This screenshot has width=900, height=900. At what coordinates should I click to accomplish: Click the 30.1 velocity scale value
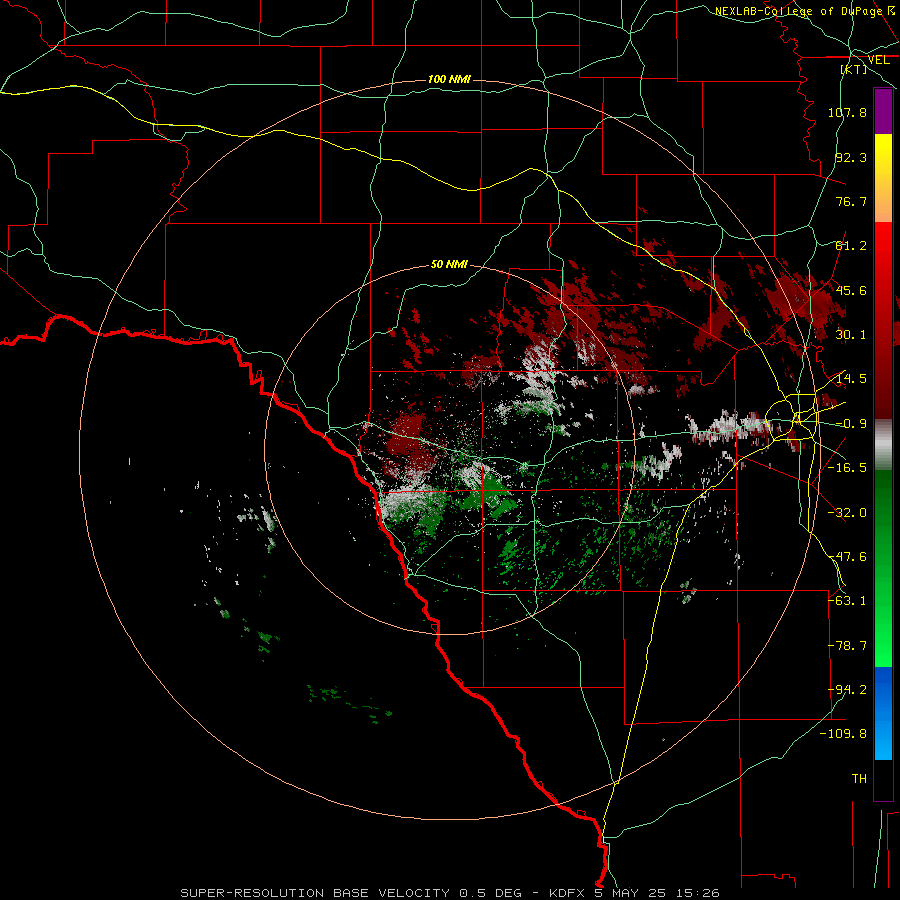[851, 335]
